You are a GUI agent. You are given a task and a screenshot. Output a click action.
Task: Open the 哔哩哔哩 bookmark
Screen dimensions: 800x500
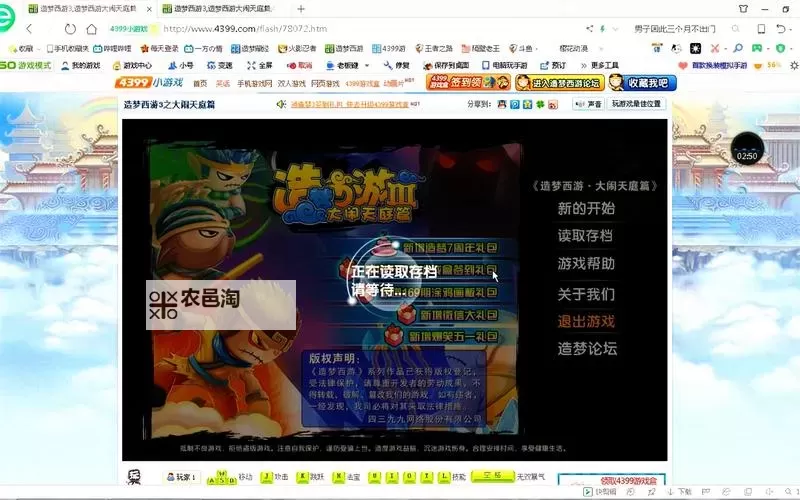point(112,48)
